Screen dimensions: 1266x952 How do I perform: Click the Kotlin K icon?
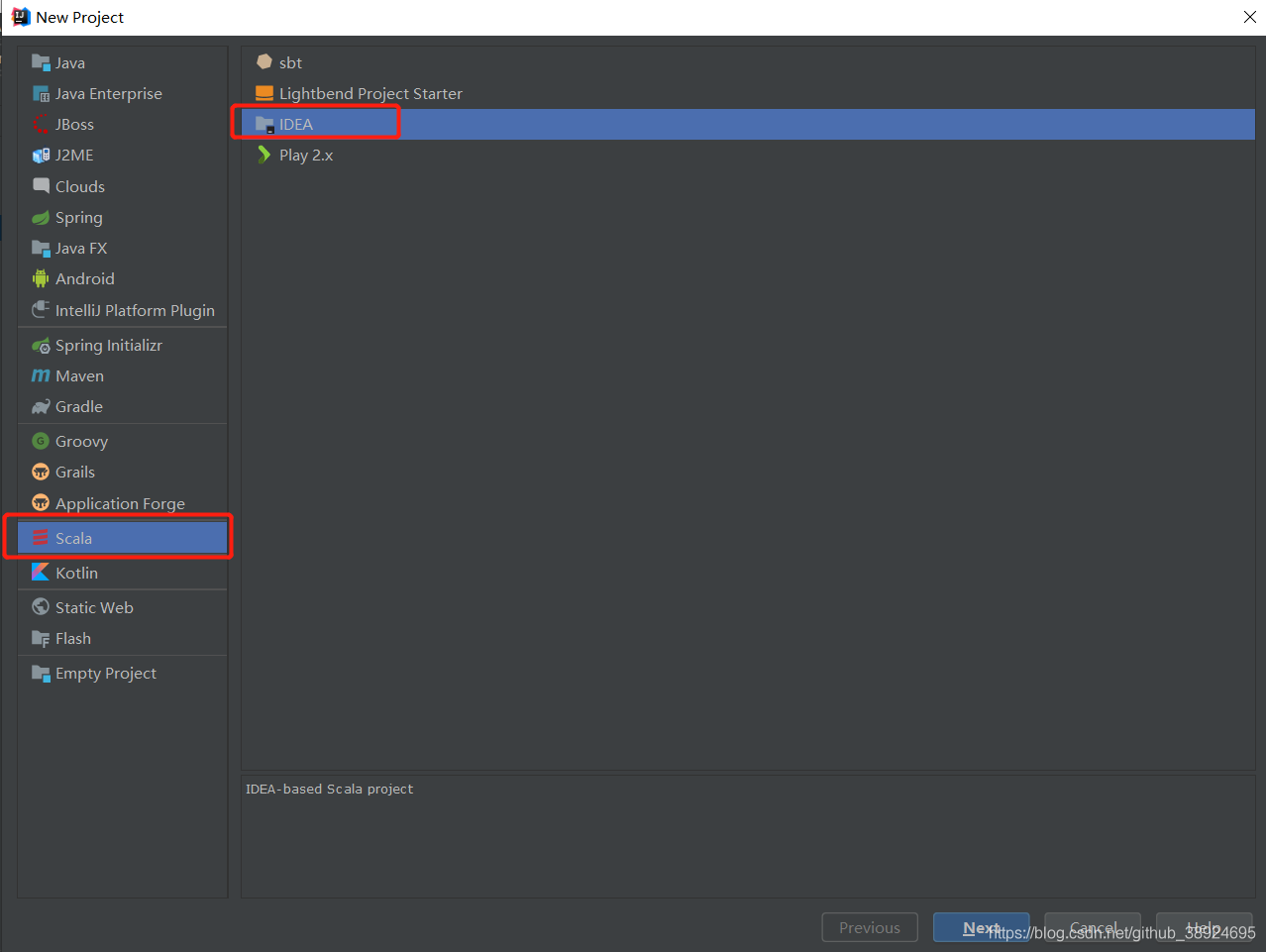tap(41, 573)
